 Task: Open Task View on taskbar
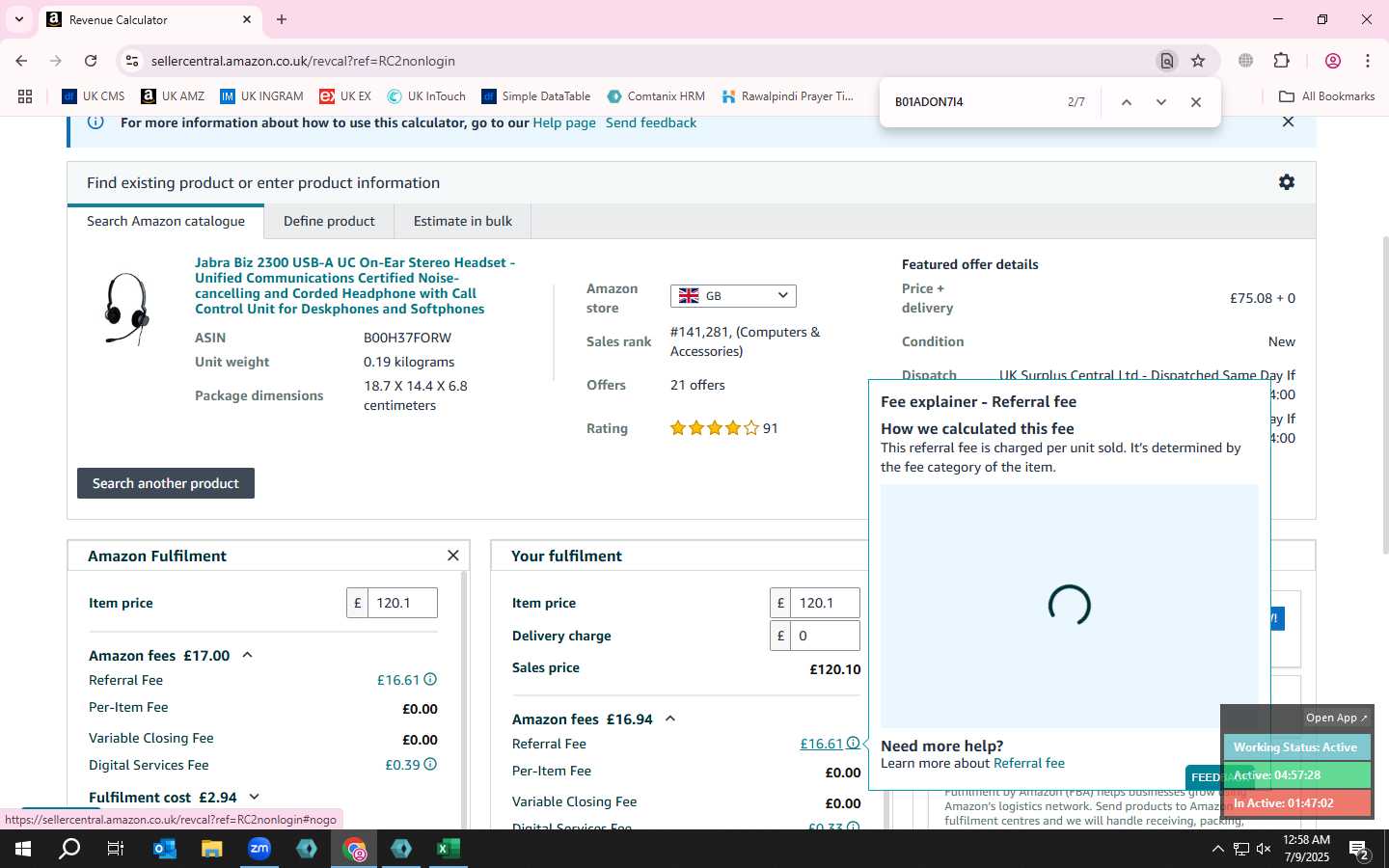(x=116, y=849)
